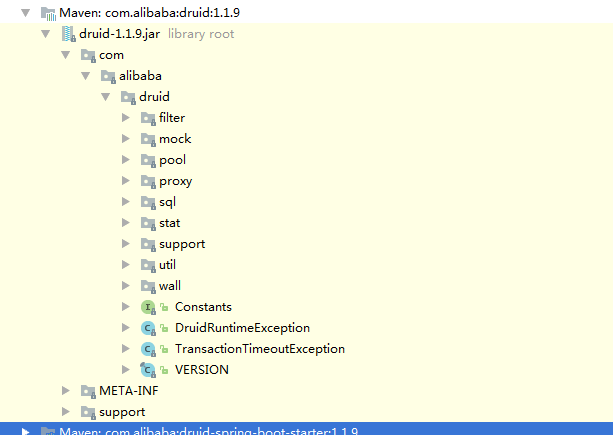Click the sql package folder icon
Viewport: 613px width, 435px height.
(x=148, y=202)
